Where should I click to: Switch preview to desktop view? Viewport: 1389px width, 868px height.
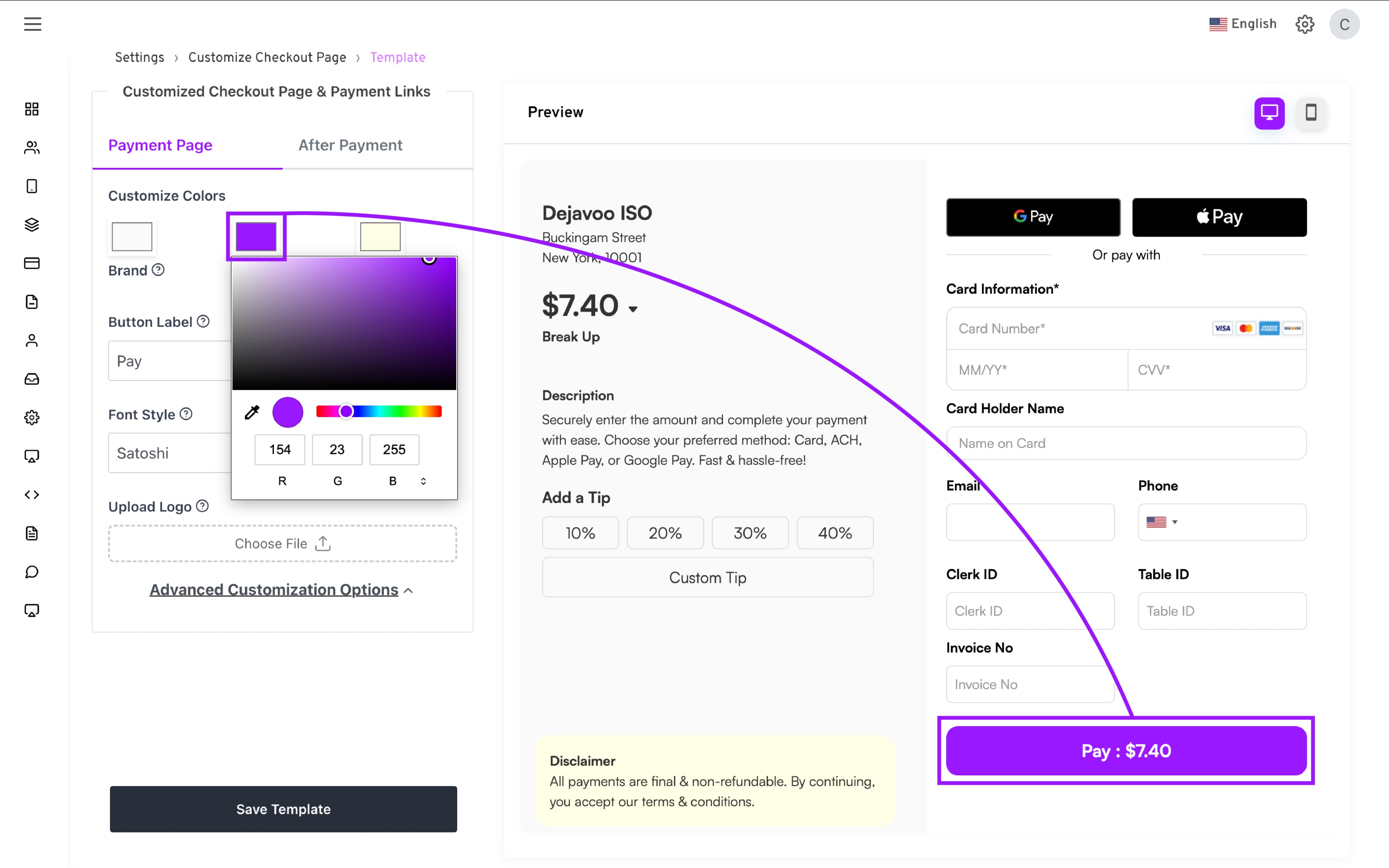coord(1269,112)
